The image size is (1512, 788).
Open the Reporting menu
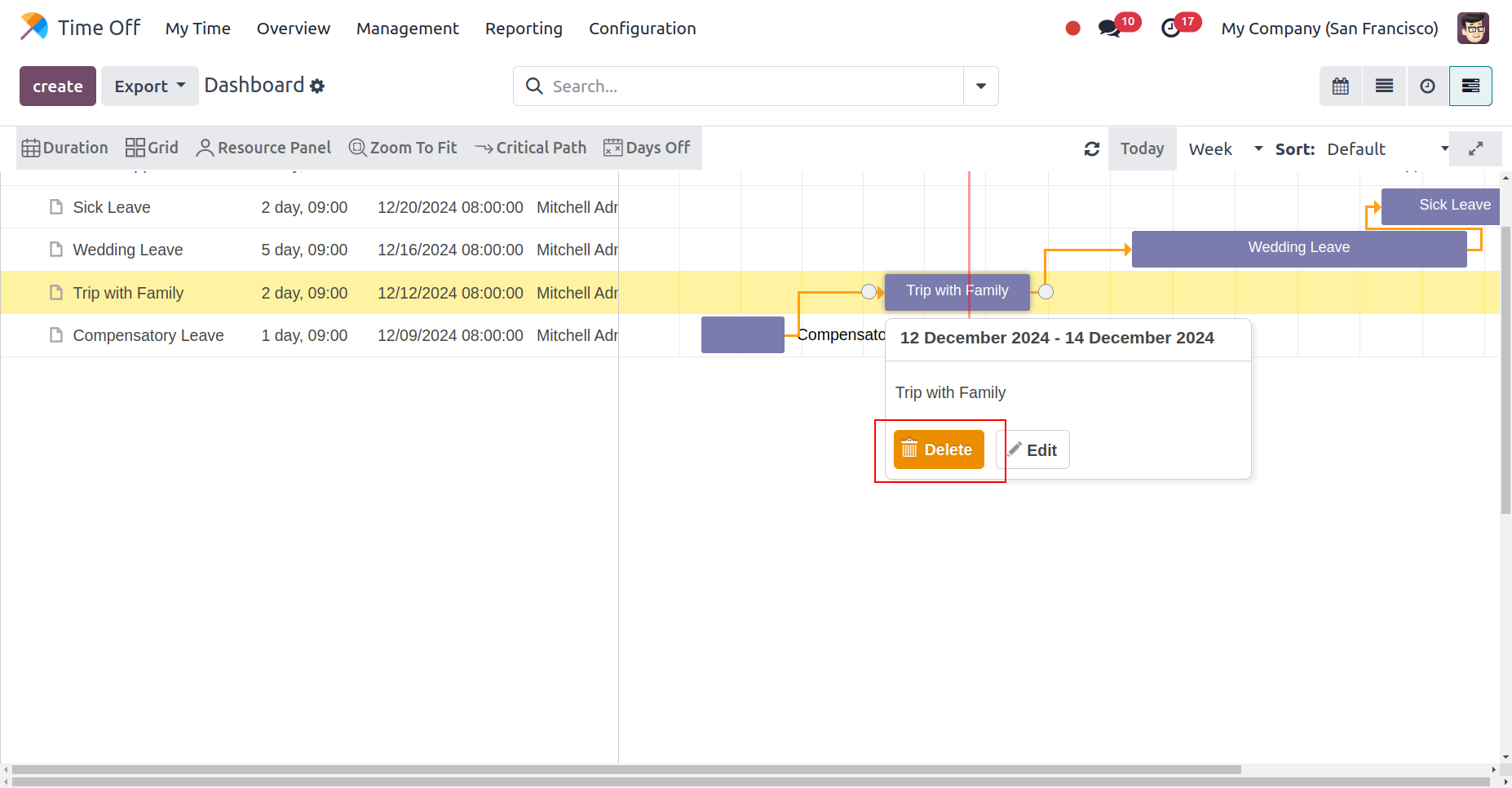(x=524, y=29)
